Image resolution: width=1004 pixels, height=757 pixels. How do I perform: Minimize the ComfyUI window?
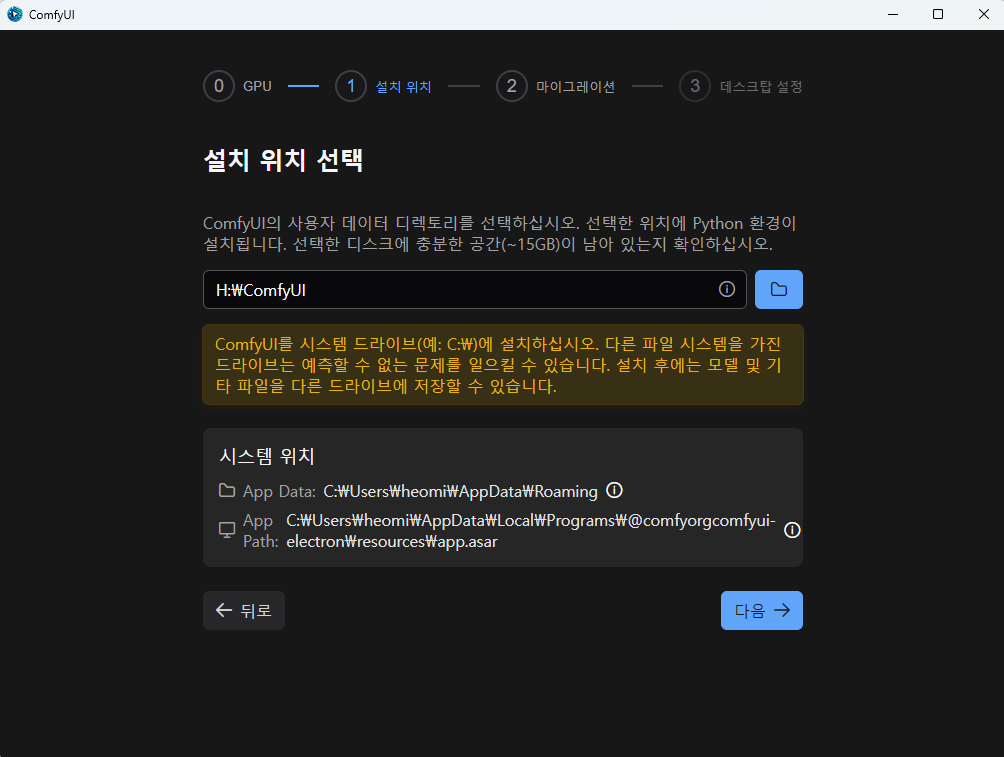click(x=893, y=14)
